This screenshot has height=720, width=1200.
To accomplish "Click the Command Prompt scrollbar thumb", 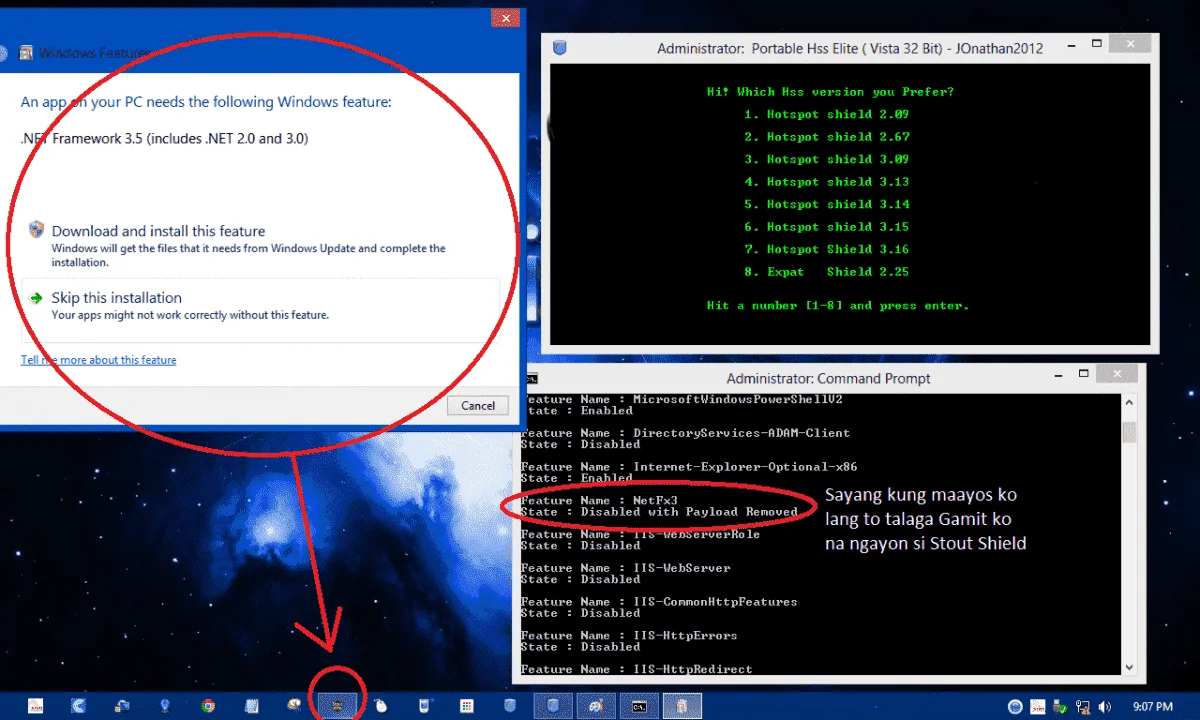I will (x=1129, y=432).
